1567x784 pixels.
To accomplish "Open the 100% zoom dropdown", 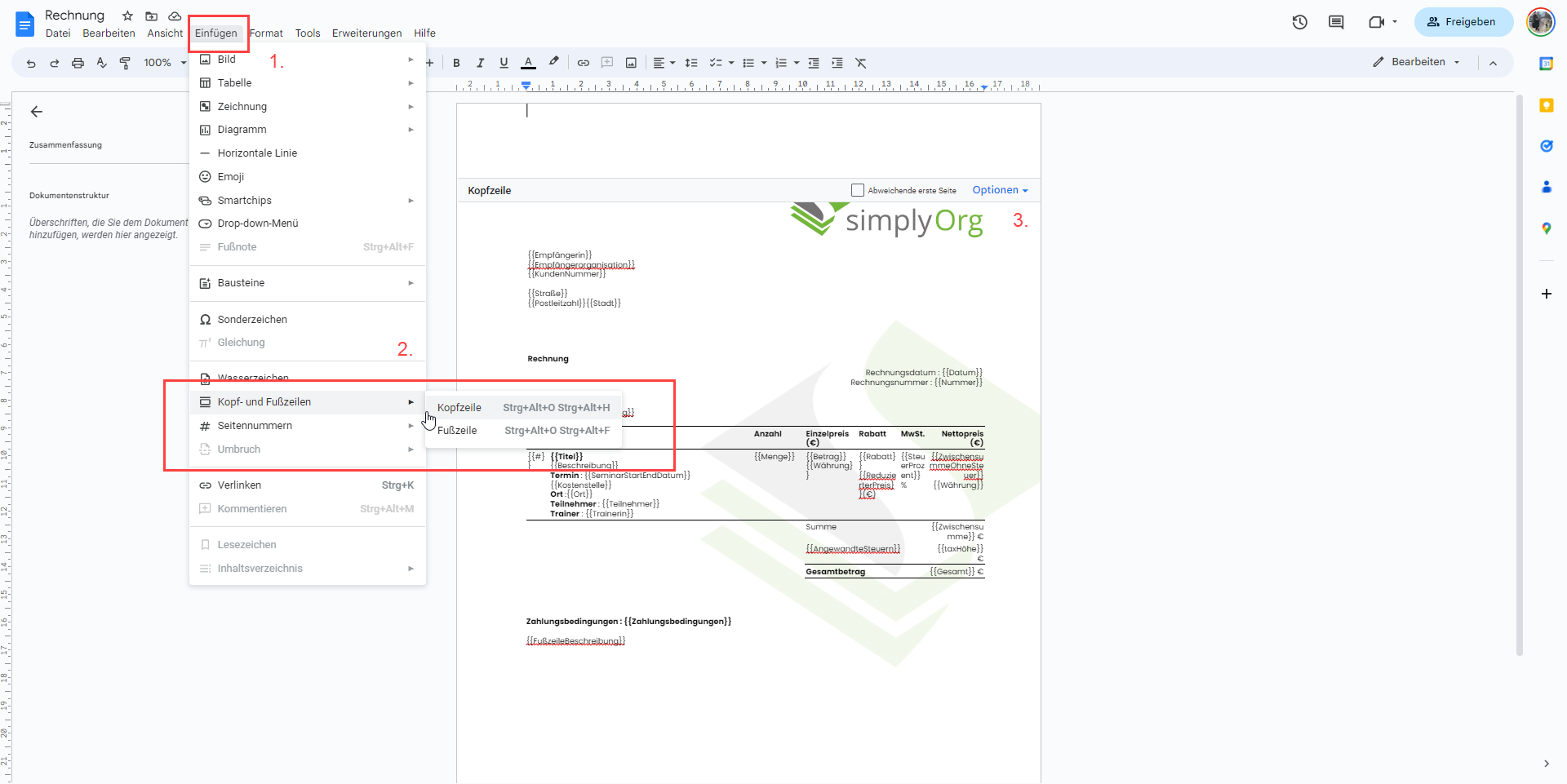I will coord(164,63).
